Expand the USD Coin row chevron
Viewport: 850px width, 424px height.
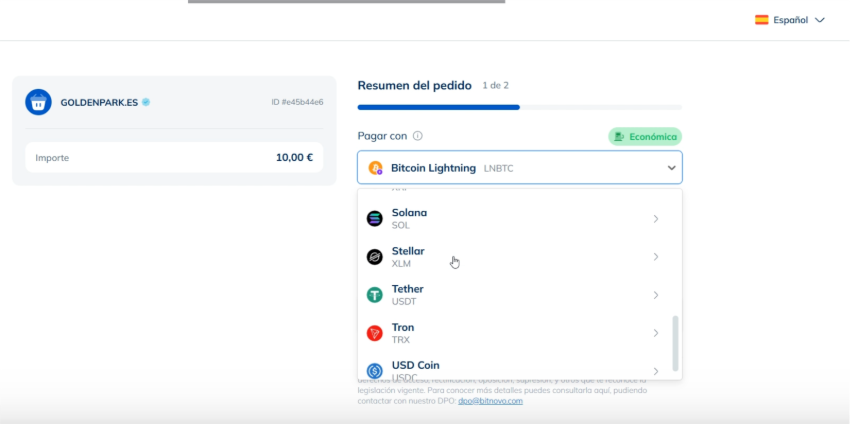pyautogui.click(x=656, y=371)
